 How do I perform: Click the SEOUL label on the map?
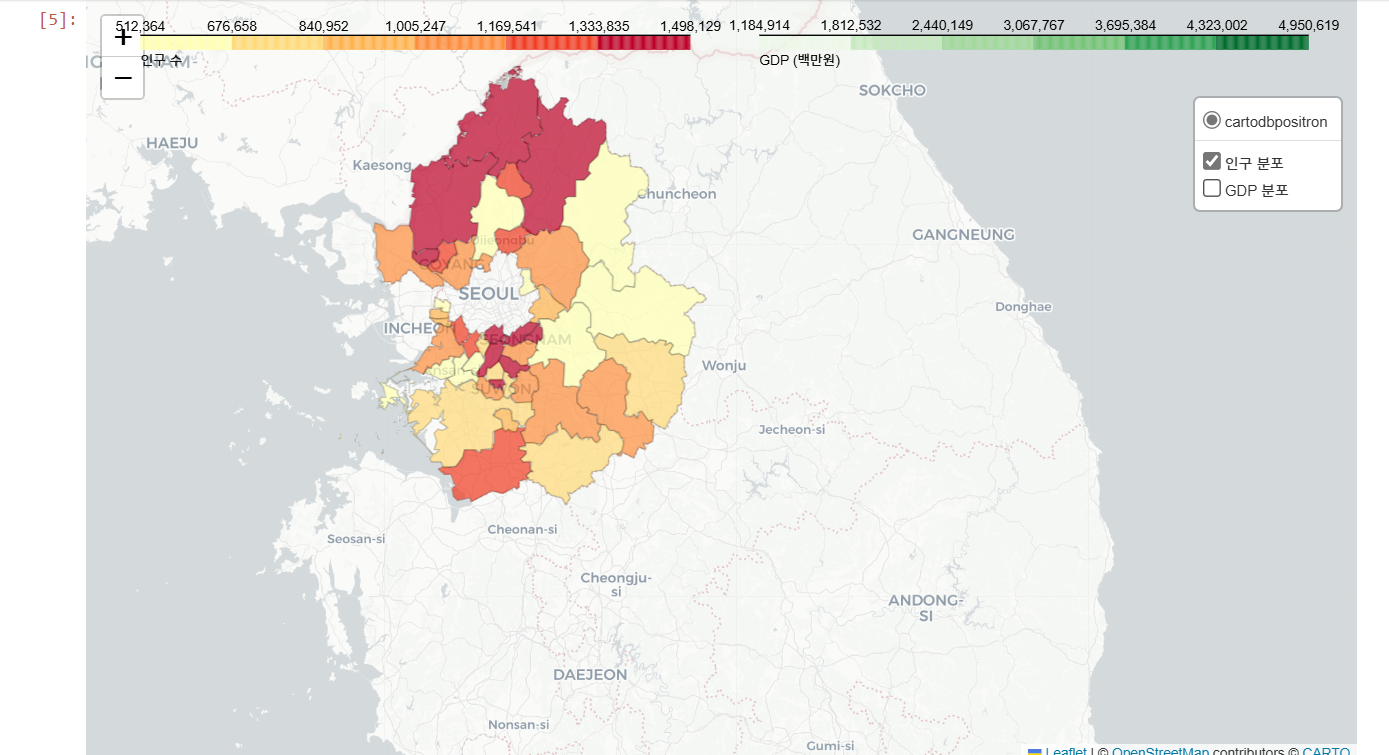(488, 294)
